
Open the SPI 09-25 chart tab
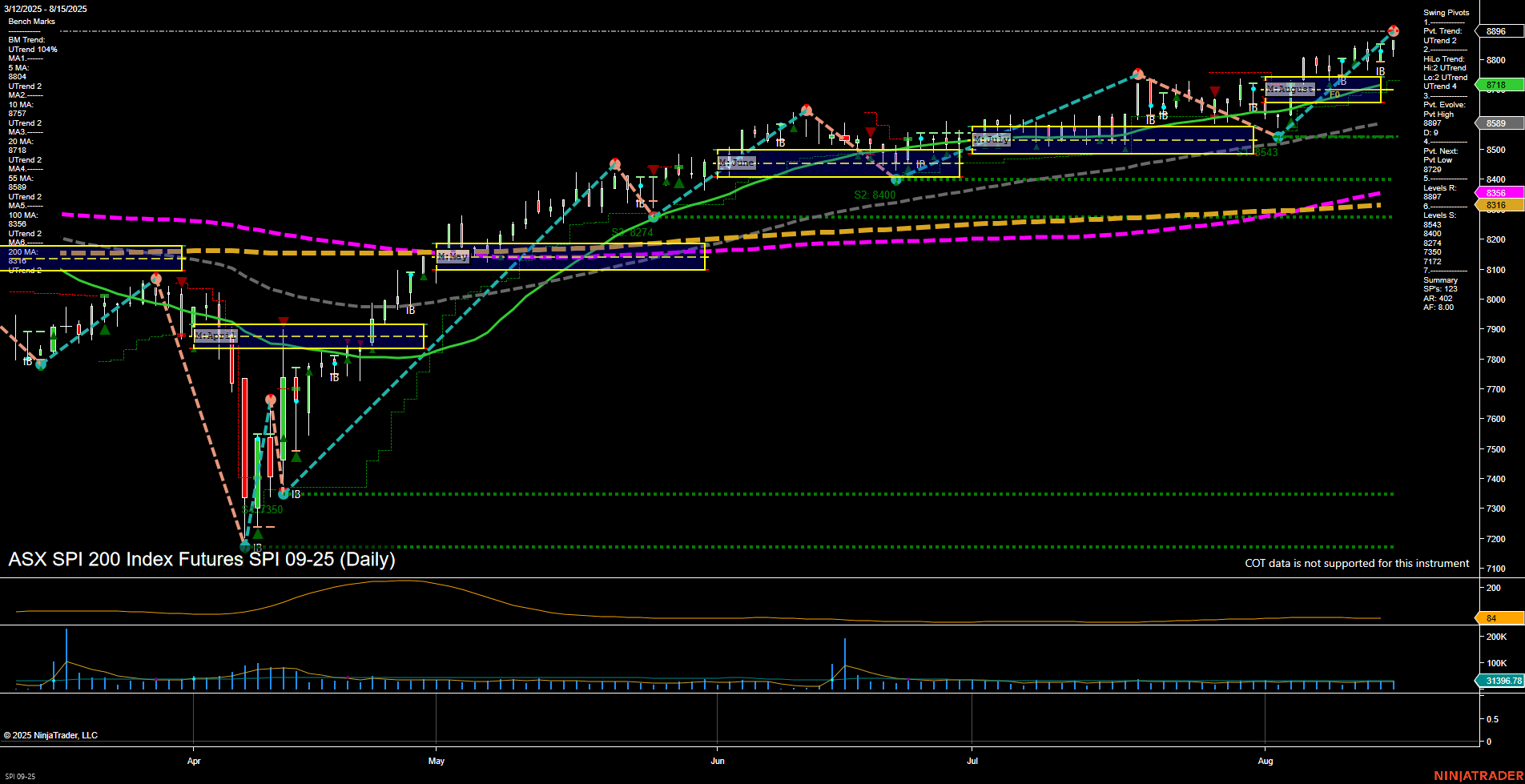(20, 776)
